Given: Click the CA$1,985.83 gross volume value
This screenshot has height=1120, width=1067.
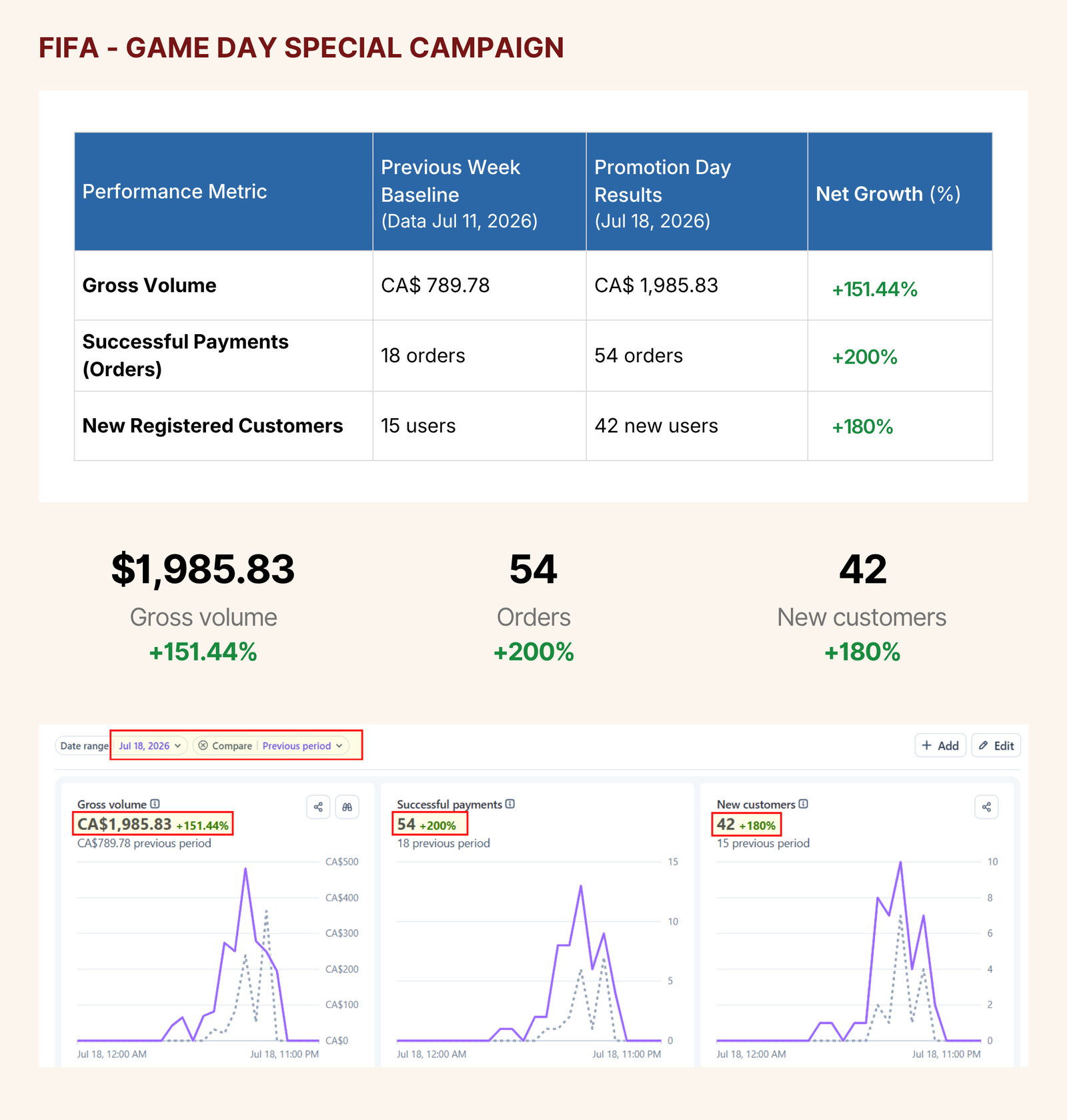Looking at the screenshot, I should (125, 824).
